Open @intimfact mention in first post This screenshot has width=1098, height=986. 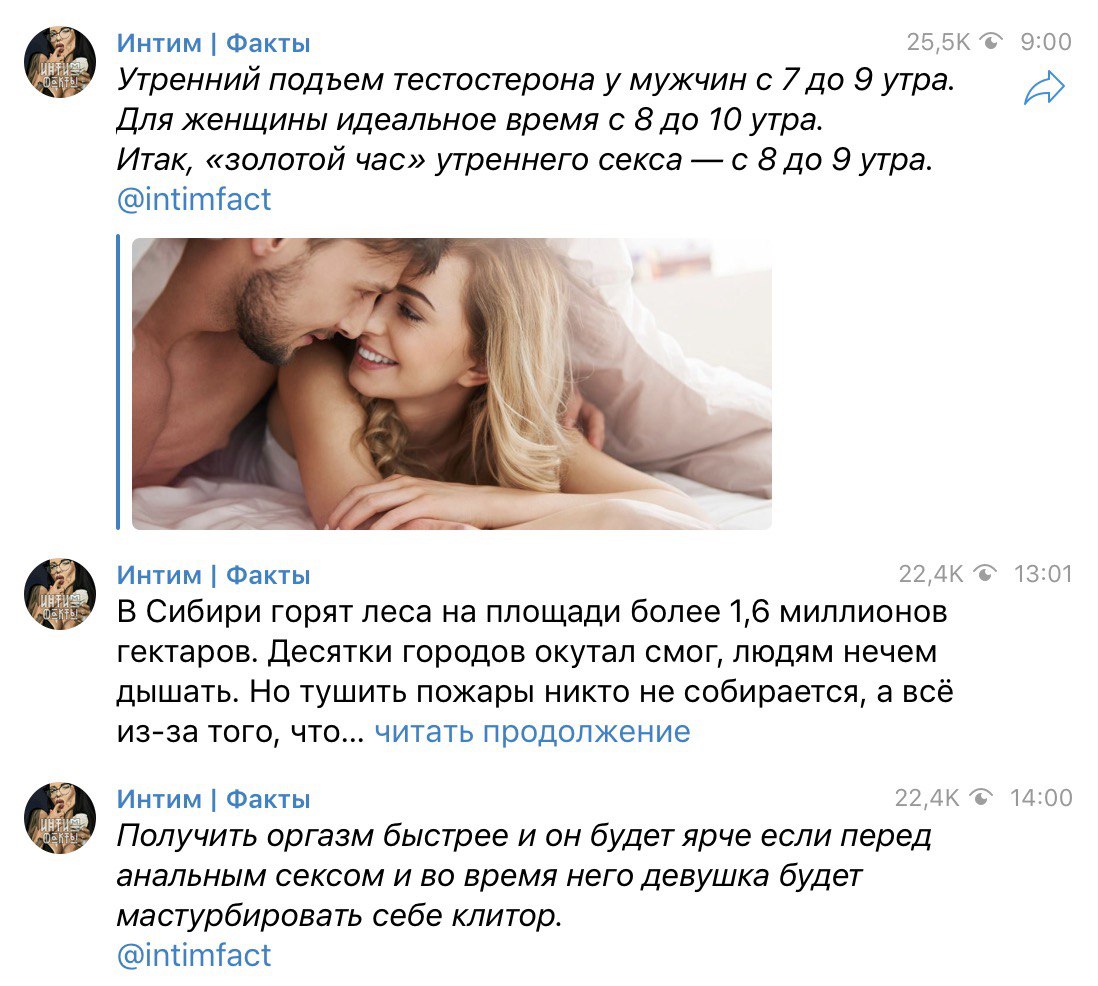click(x=194, y=200)
